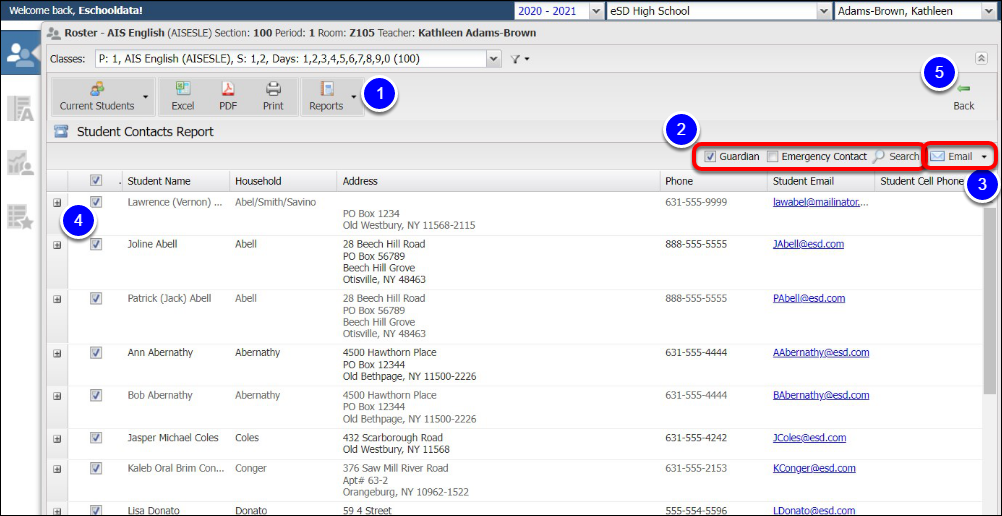Sort by Student Email column header

coord(821,181)
